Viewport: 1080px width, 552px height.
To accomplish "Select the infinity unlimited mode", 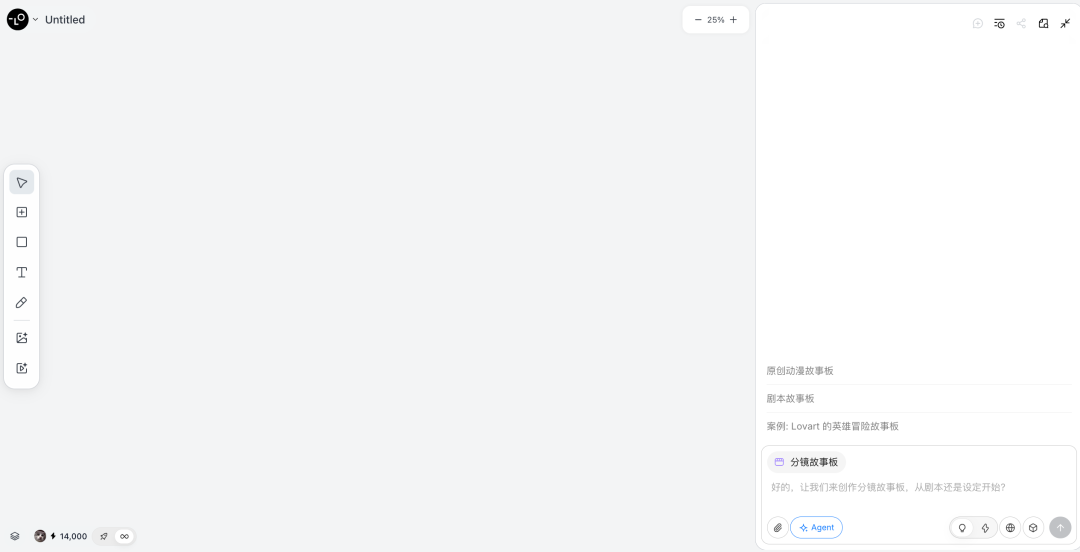I will pos(125,536).
